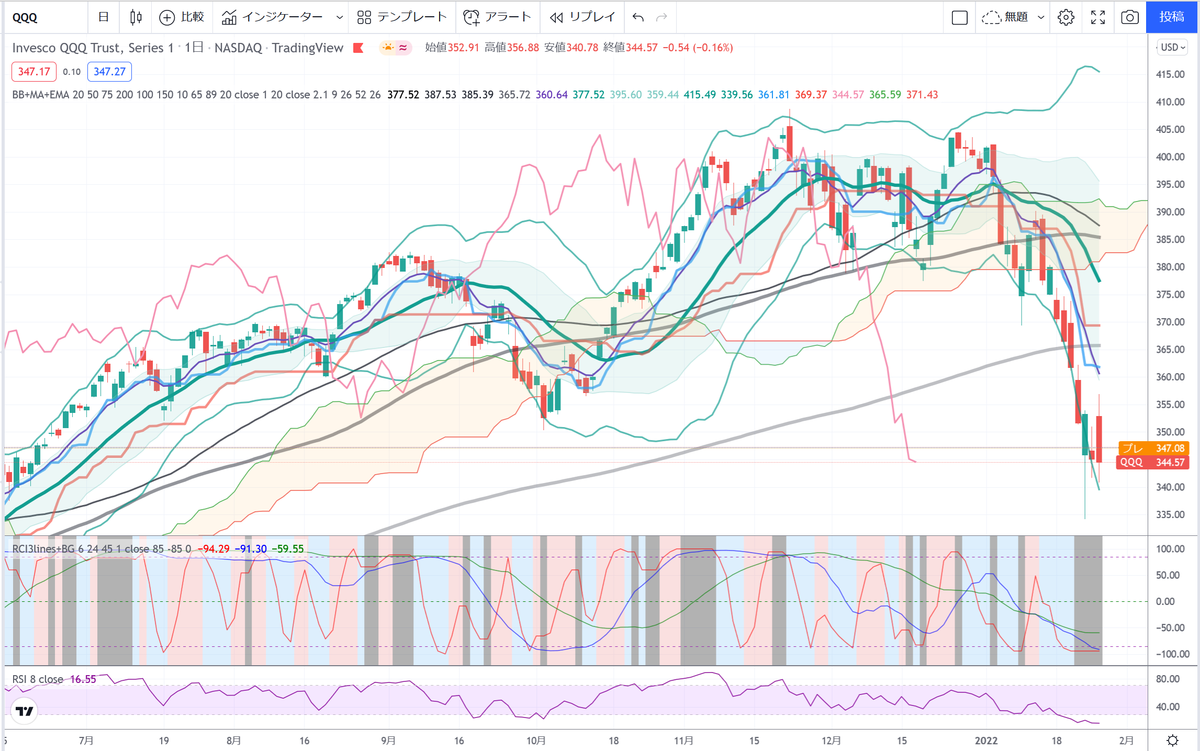
Task: Publish the chart with 投稿 button
Action: [x=1172, y=17]
